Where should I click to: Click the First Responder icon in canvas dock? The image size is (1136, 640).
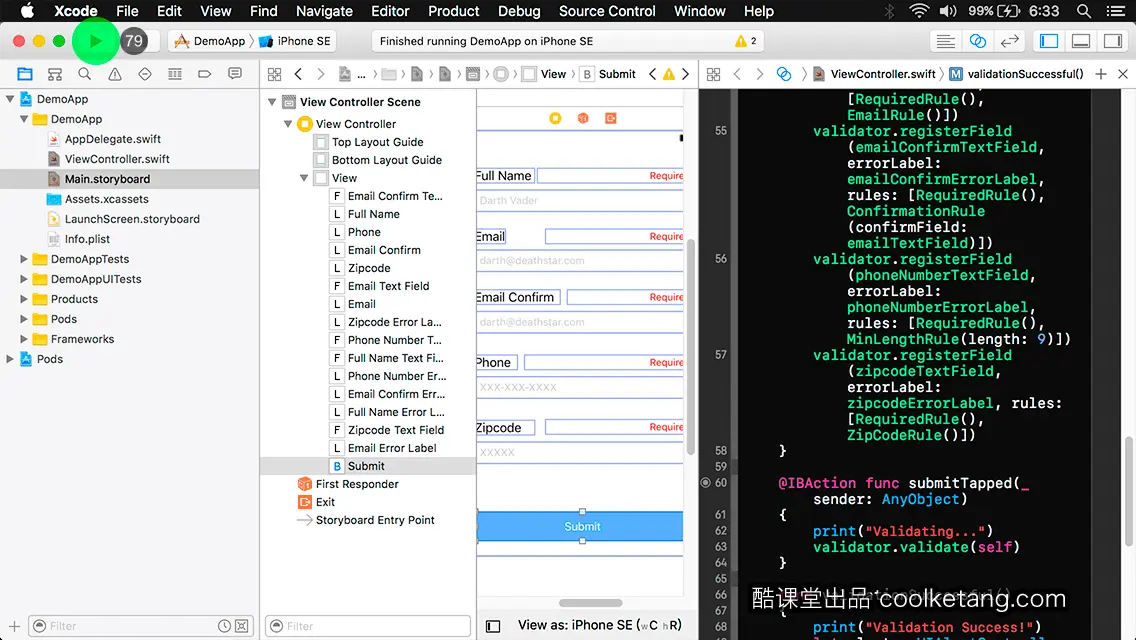[582, 118]
